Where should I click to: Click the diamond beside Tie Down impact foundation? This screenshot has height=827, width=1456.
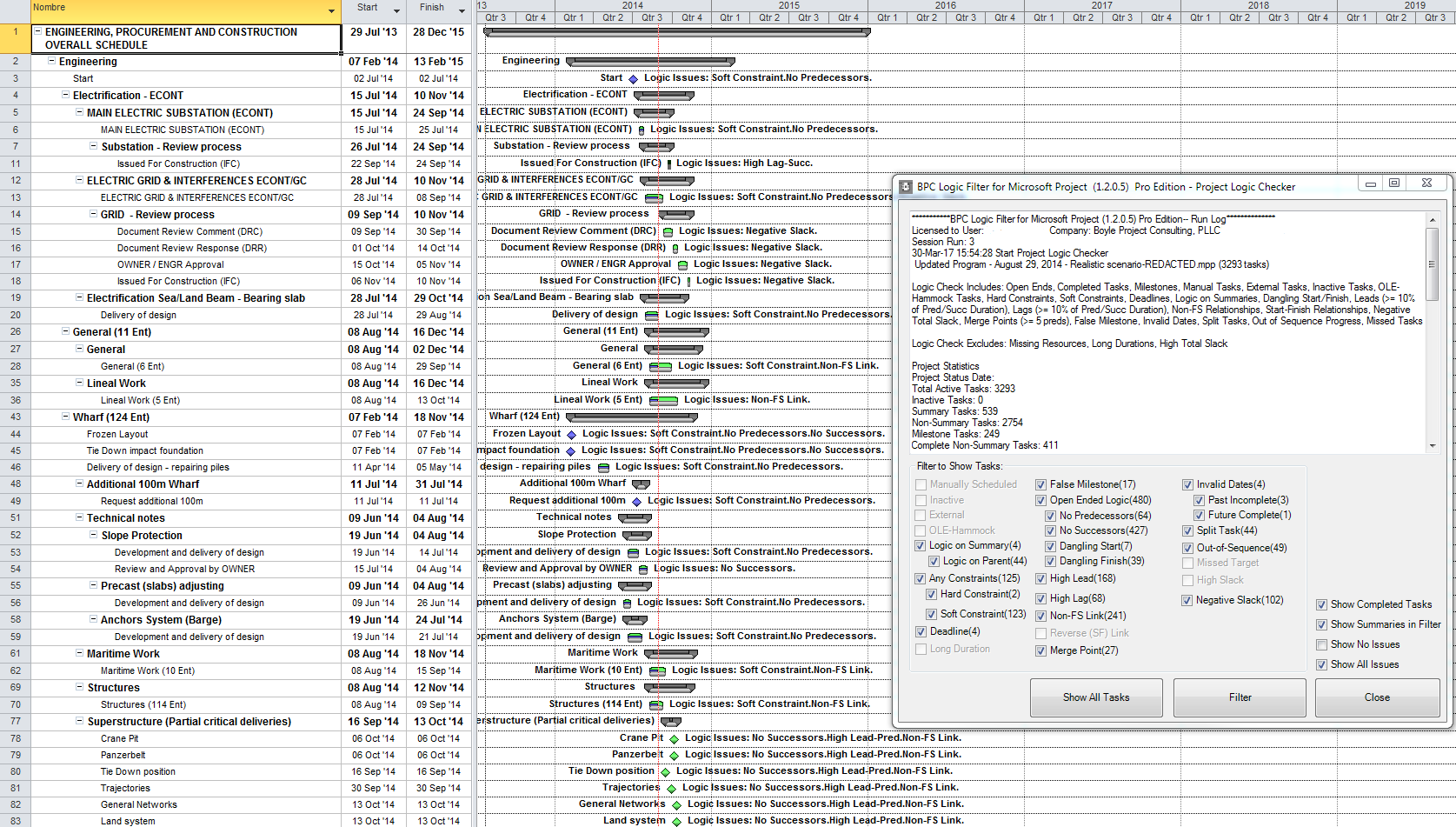click(569, 450)
